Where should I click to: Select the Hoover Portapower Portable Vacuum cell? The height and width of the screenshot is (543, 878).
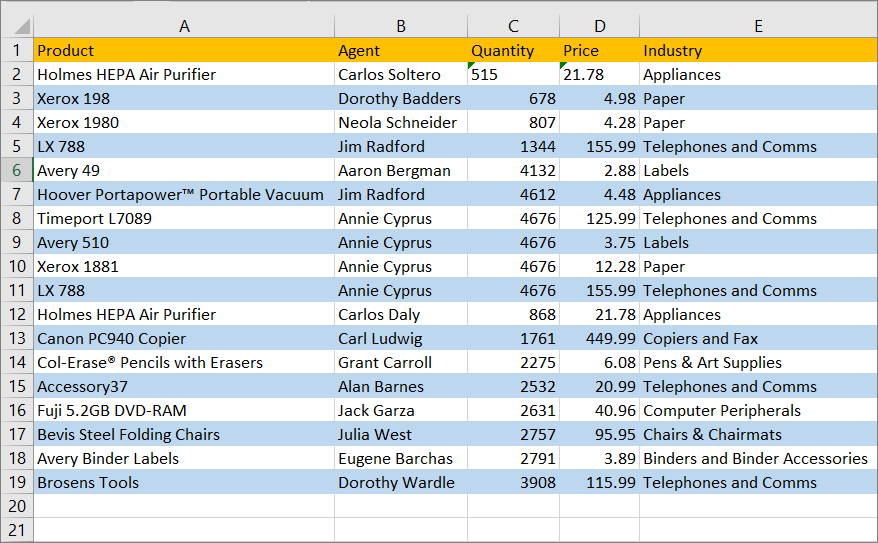coord(184,194)
